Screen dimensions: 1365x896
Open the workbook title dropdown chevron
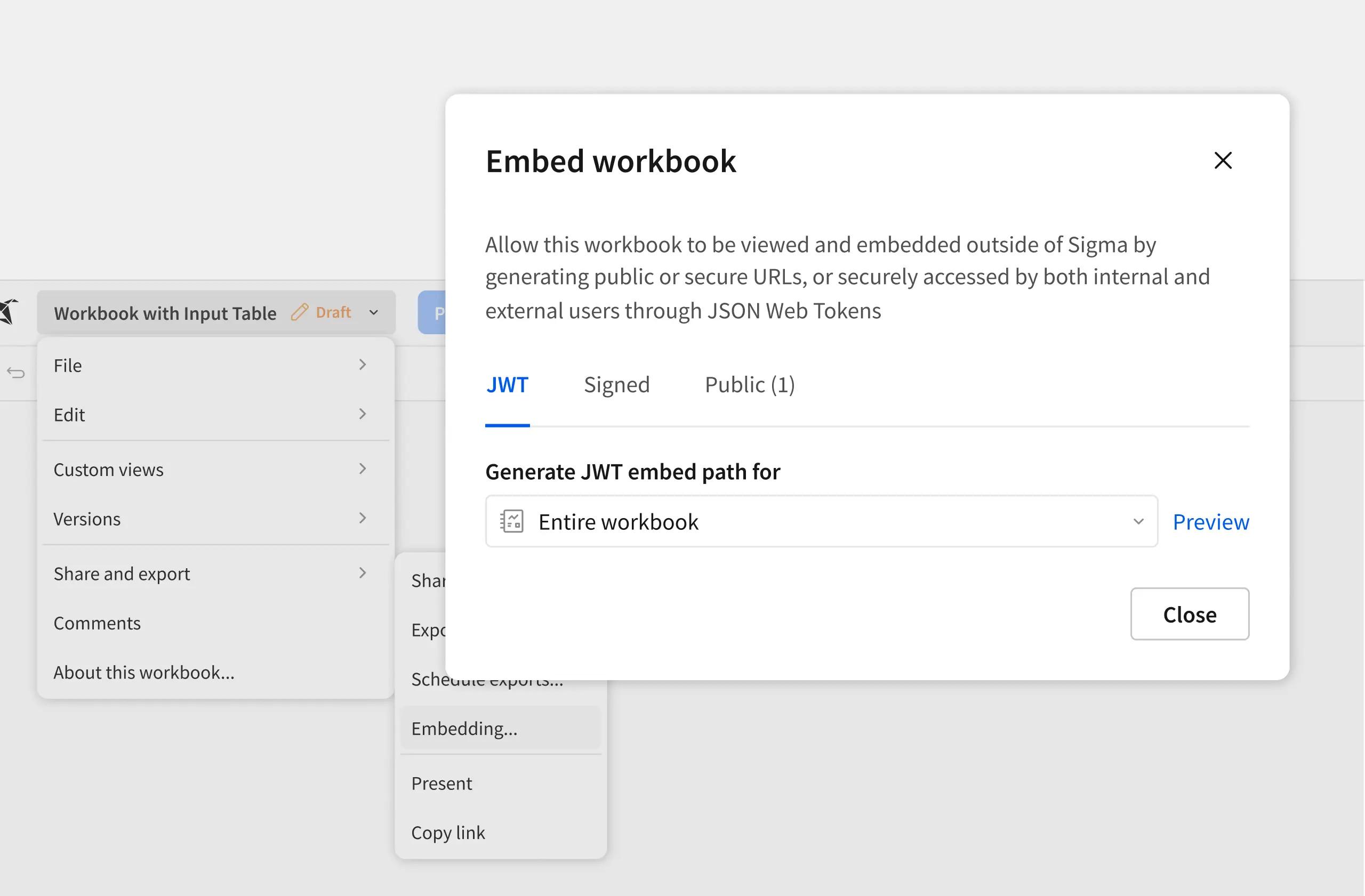coord(374,312)
